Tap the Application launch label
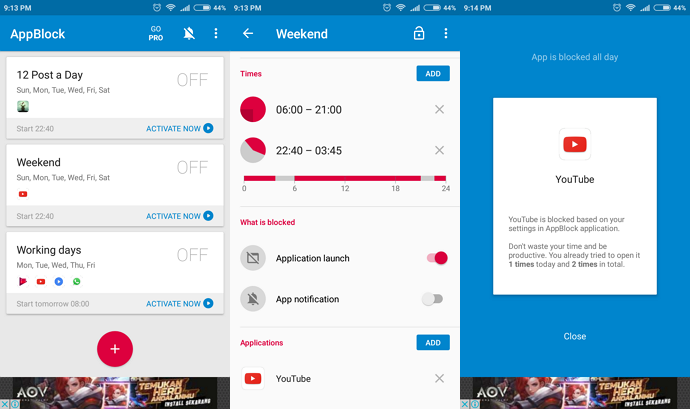Screen dimensions: 690x409 (x=312, y=258)
